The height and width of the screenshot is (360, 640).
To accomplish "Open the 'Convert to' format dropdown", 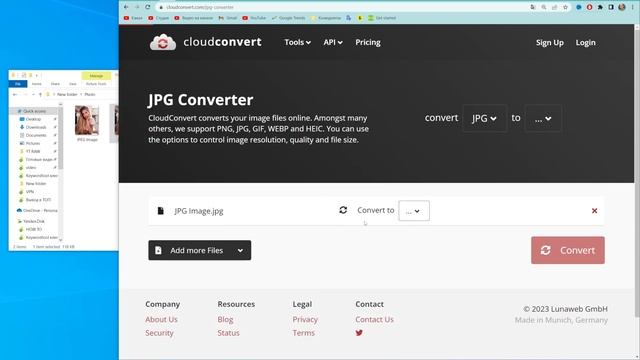I will [414, 211].
